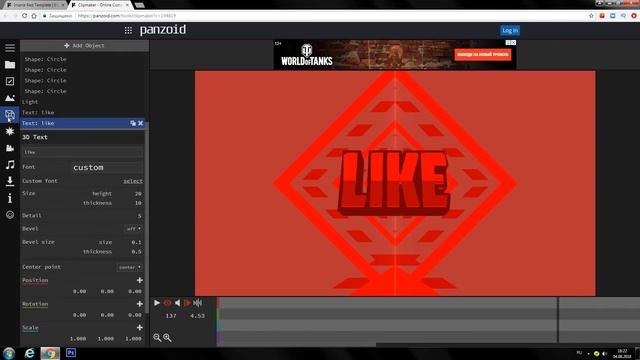This screenshot has height=360, width=640.
Task: Click the Position label
Action: coord(35,280)
